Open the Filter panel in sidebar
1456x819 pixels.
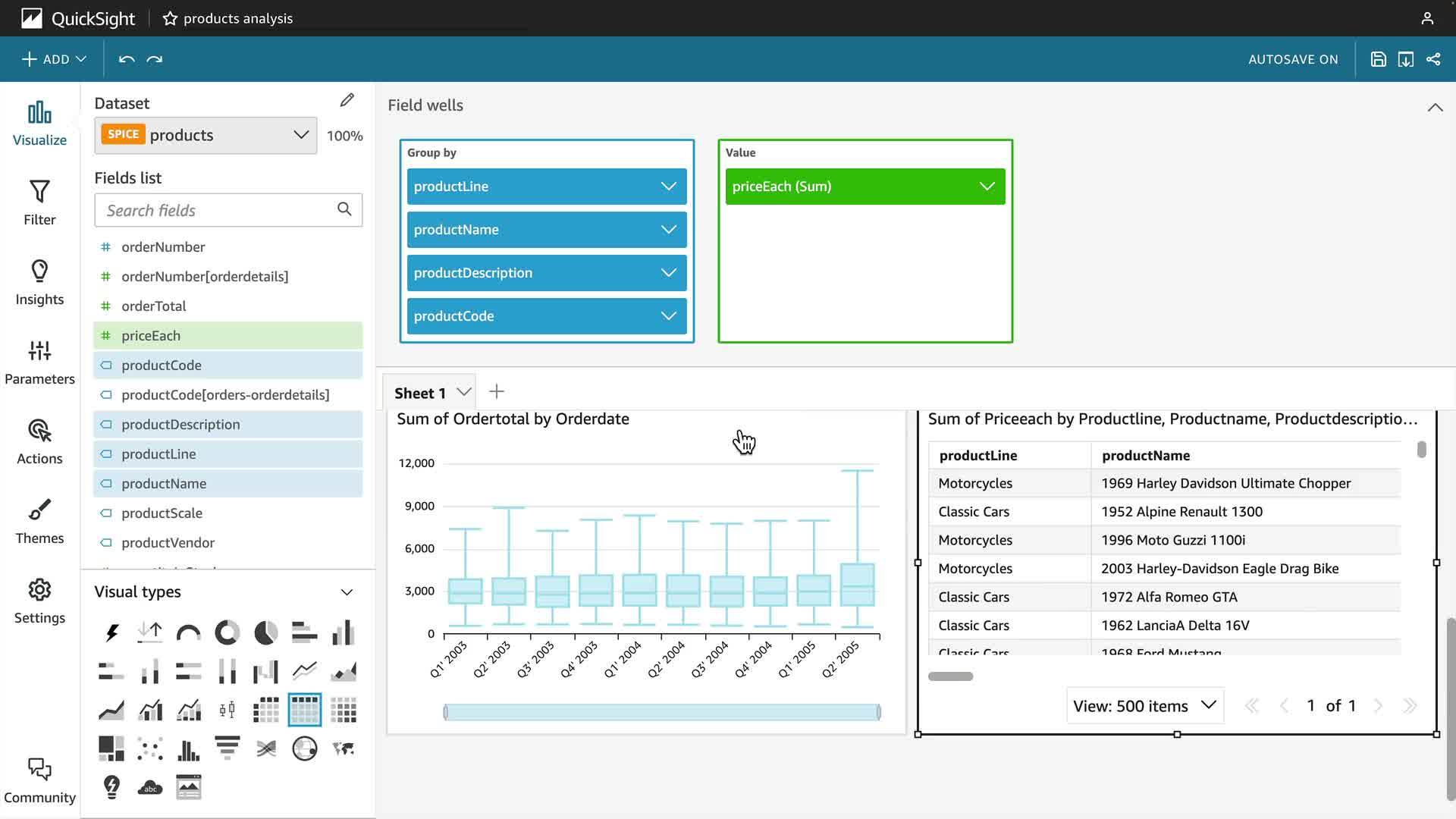39,202
